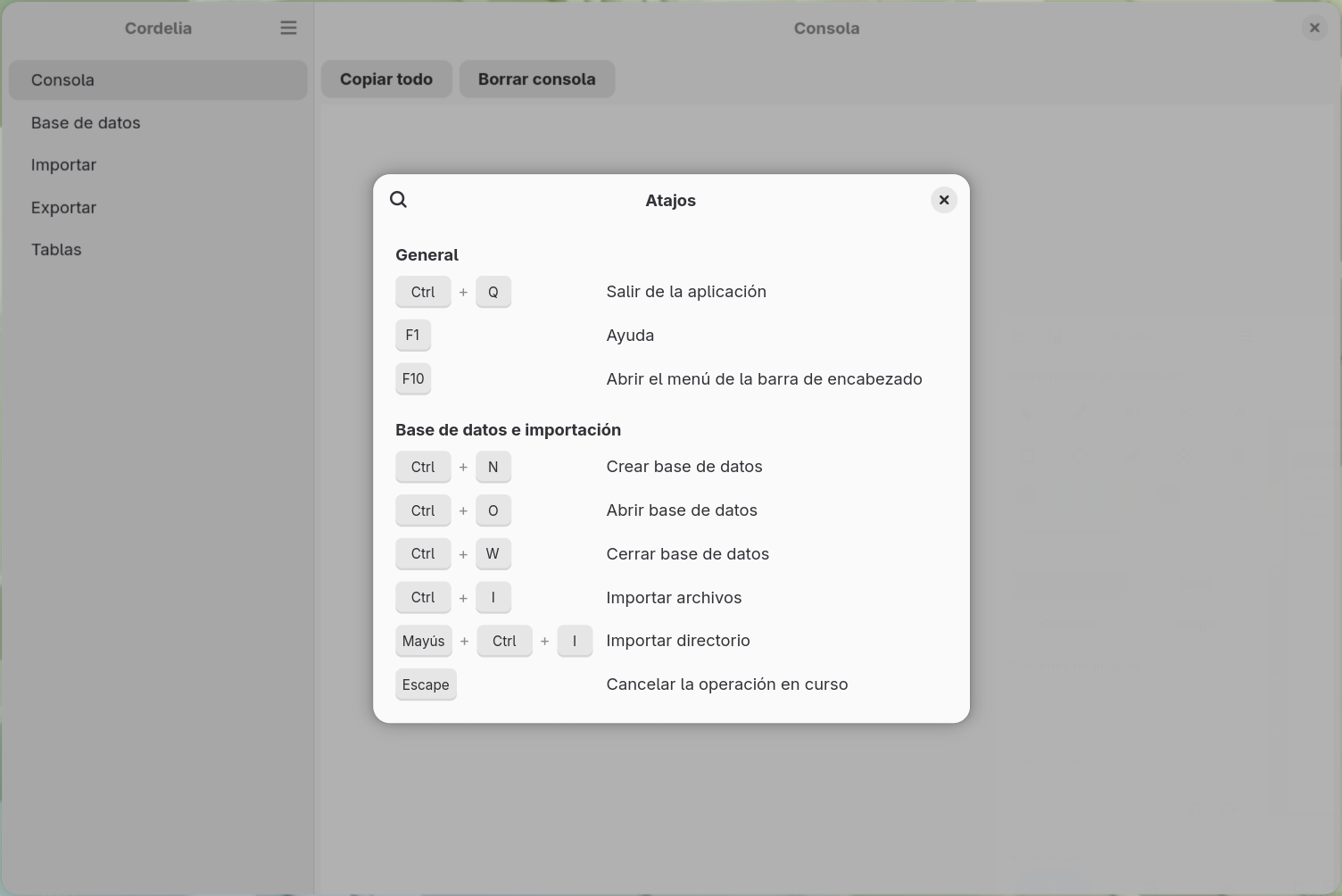Click the 'Importar directorio' shortcut text
The image size is (1342, 896).
[678, 641]
